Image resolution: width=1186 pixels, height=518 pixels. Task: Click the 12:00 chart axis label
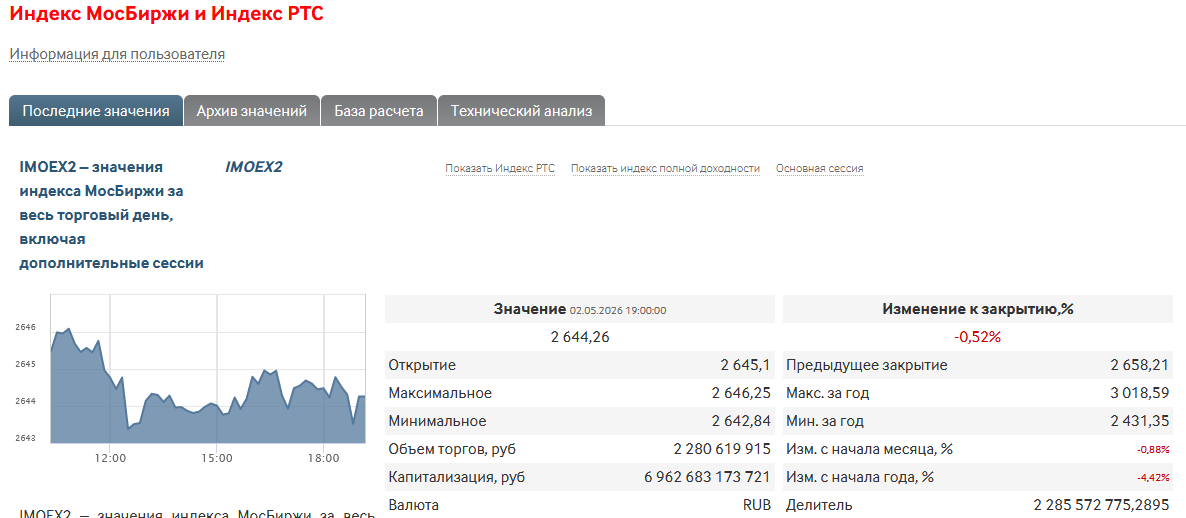pyautogui.click(x=110, y=458)
